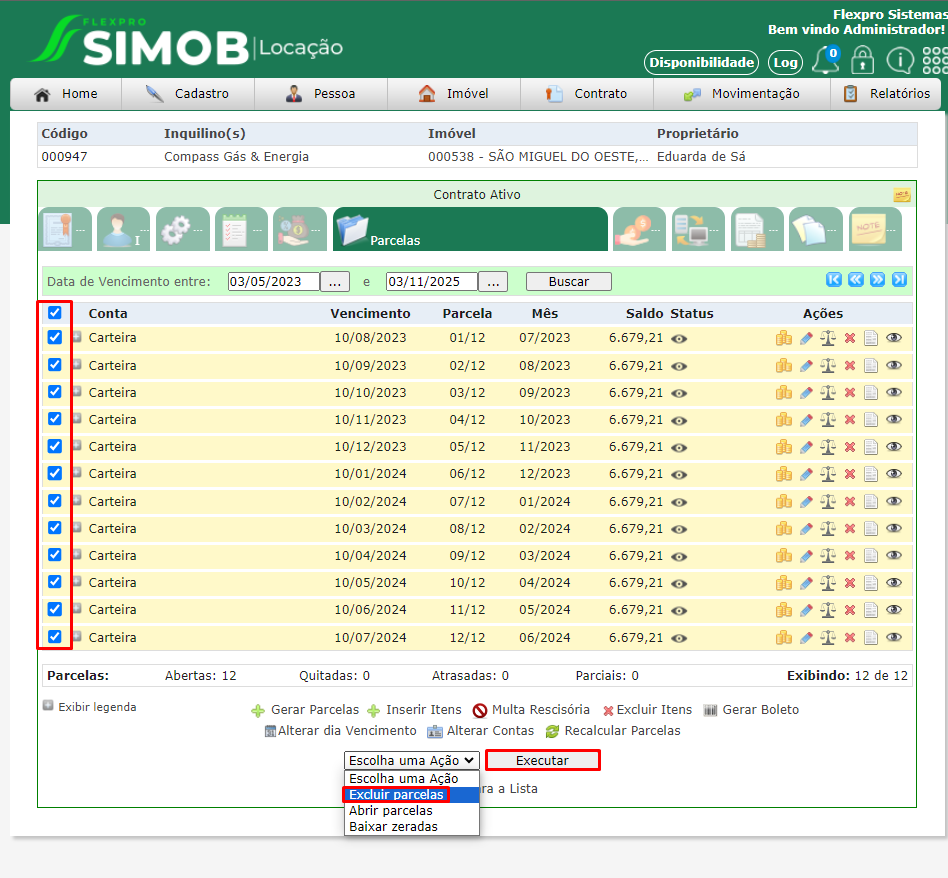Click Recalcular Parcelas link
This screenshot has height=878, width=948.
click(x=613, y=730)
